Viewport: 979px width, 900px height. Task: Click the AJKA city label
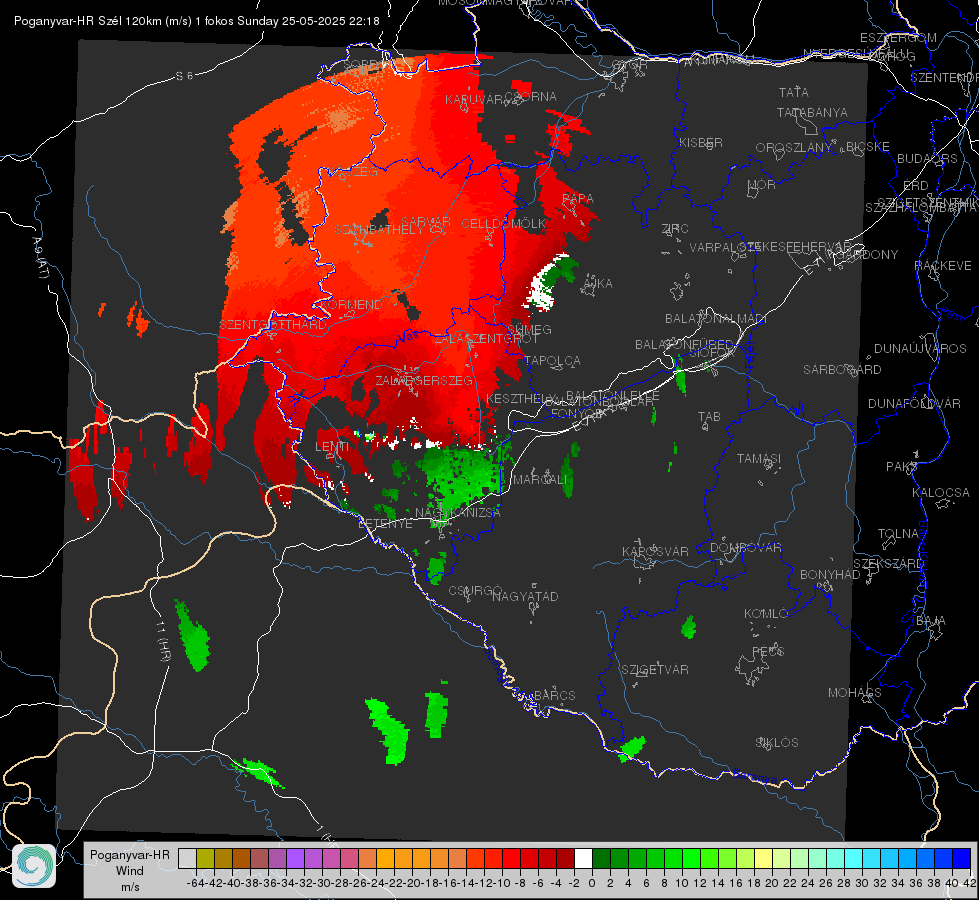tap(598, 284)
